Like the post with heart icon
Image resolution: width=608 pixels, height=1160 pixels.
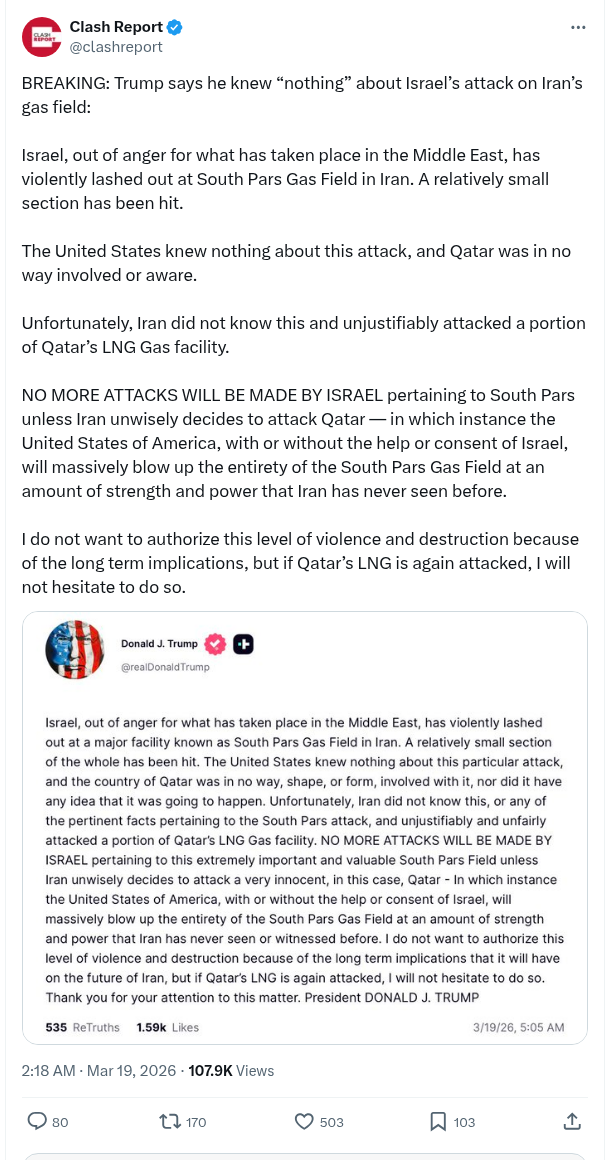(305, 1121)
